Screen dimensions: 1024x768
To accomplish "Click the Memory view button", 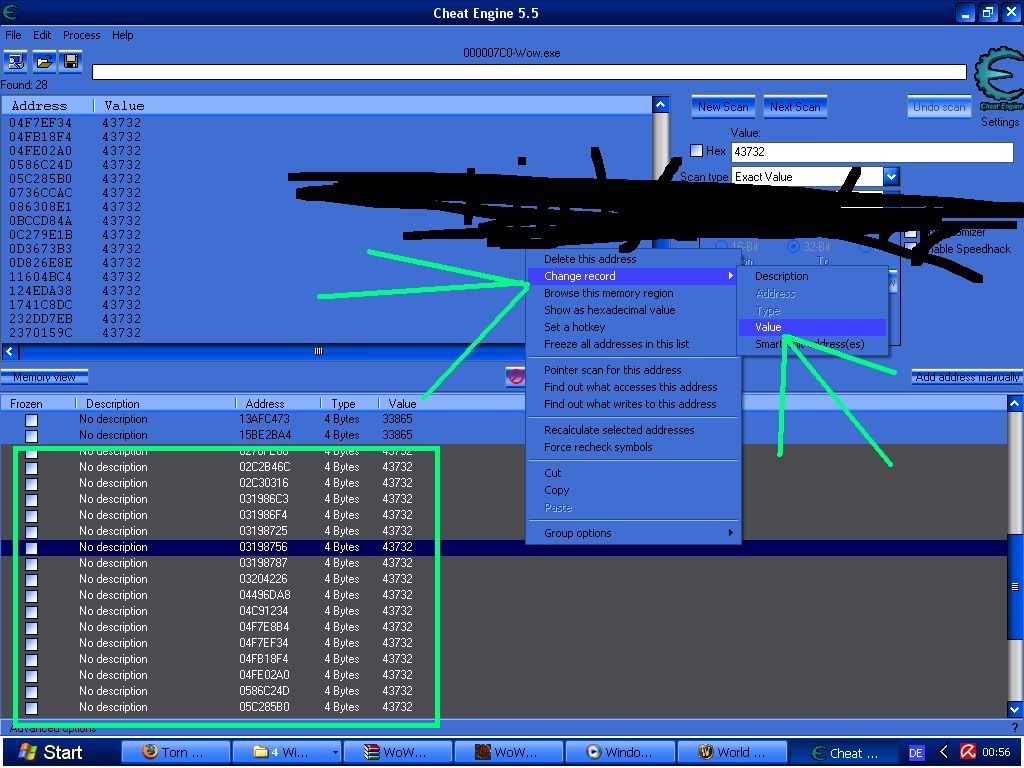I will coord(44,377).
